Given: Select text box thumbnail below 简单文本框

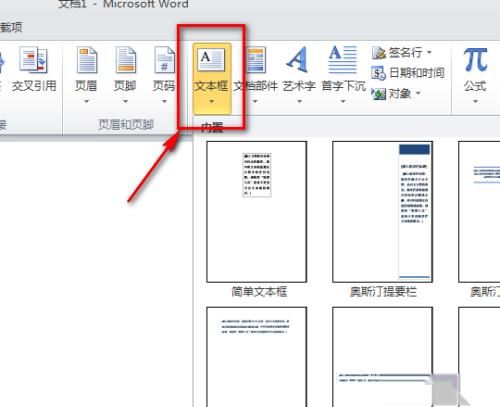Looking at the screenshot, I should pyautogui.click(x=257, y=357).
